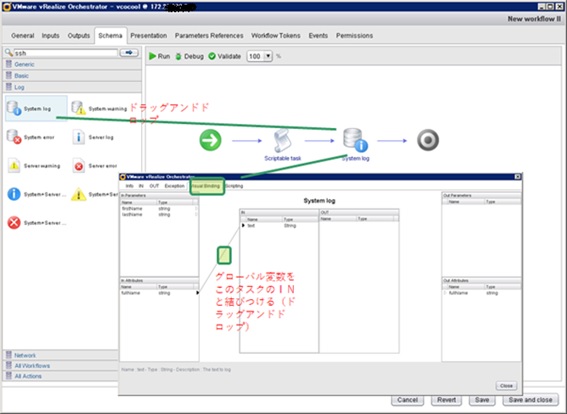This screenshot has width=567, height=414.
Task: Select the fullName row in Out Attributes
Action: 481,293
